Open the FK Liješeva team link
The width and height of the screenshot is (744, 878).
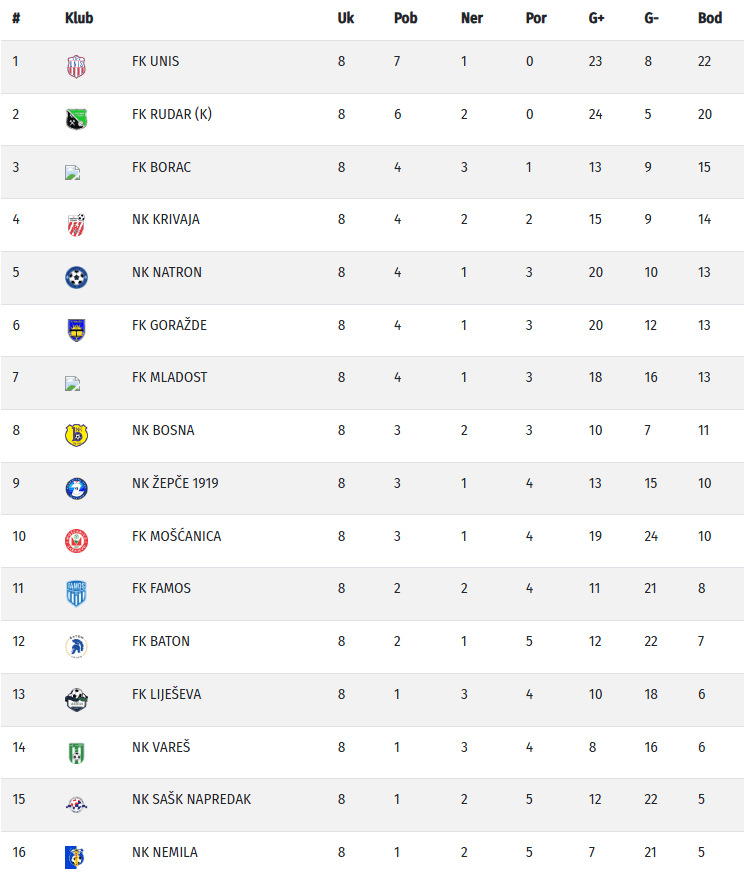[x=166, y=694]
